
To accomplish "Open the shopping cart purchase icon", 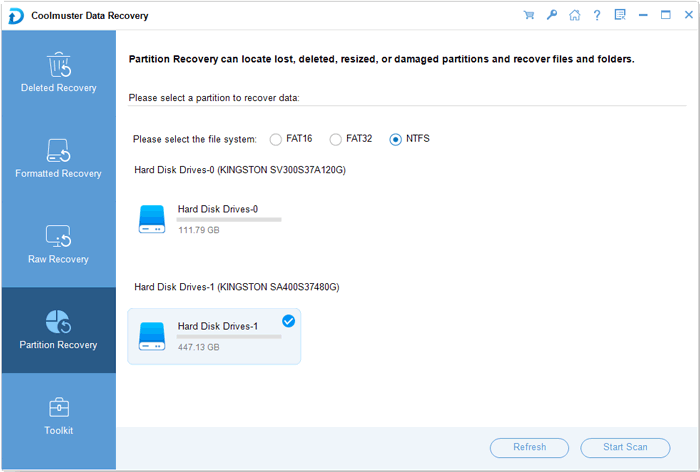I will click(529, 15).
